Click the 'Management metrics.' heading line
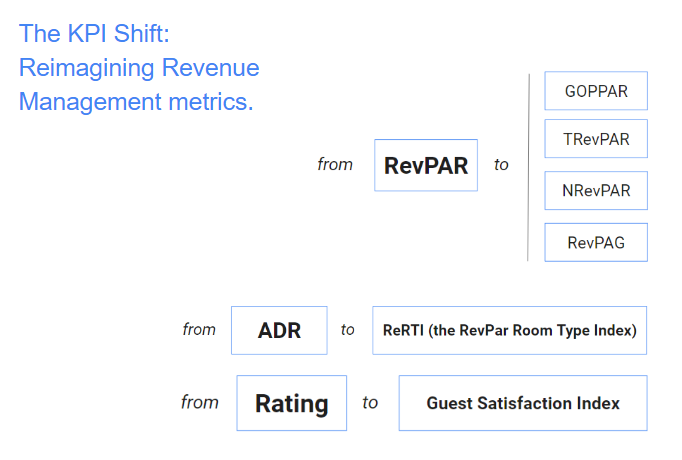The width and height of the screenshot is (682, 460). [136, 102]
